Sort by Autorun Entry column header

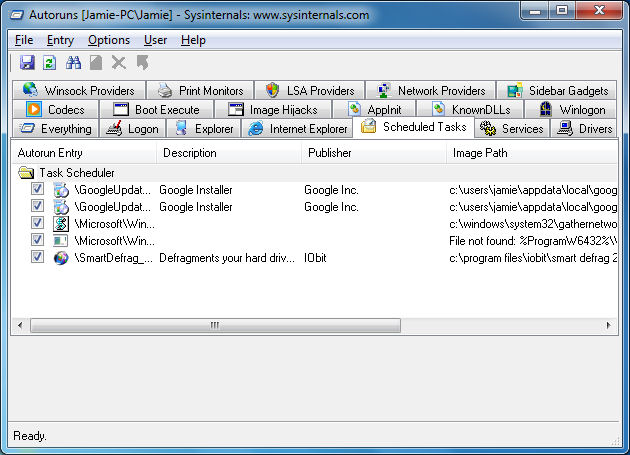tap(84, 153)
